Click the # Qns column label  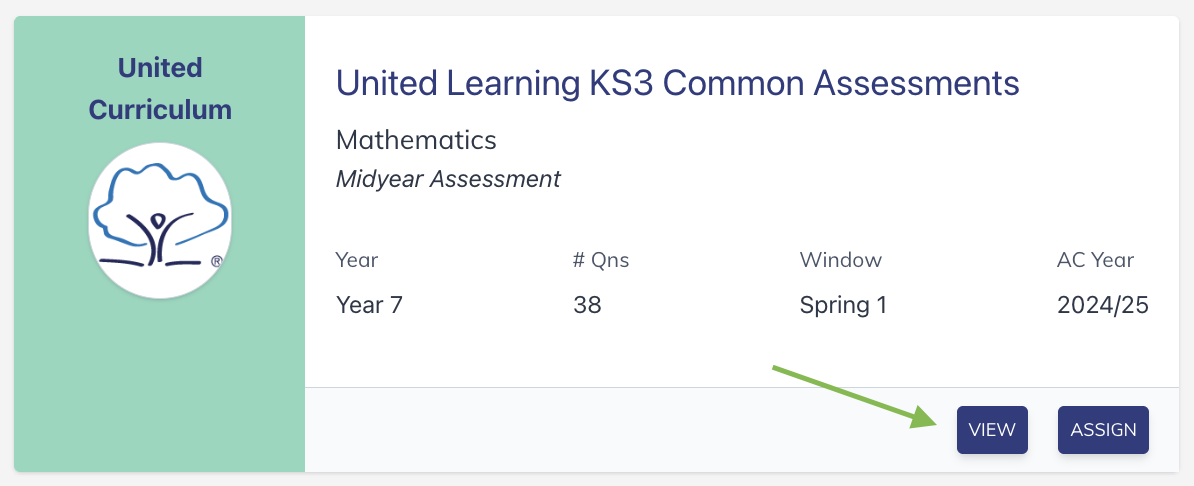coord(600,260)
